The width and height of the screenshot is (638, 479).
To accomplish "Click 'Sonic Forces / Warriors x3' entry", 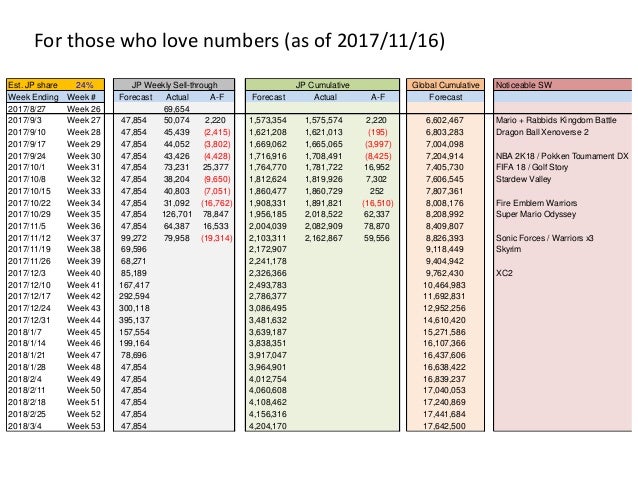I will click(x=544, y=238).
